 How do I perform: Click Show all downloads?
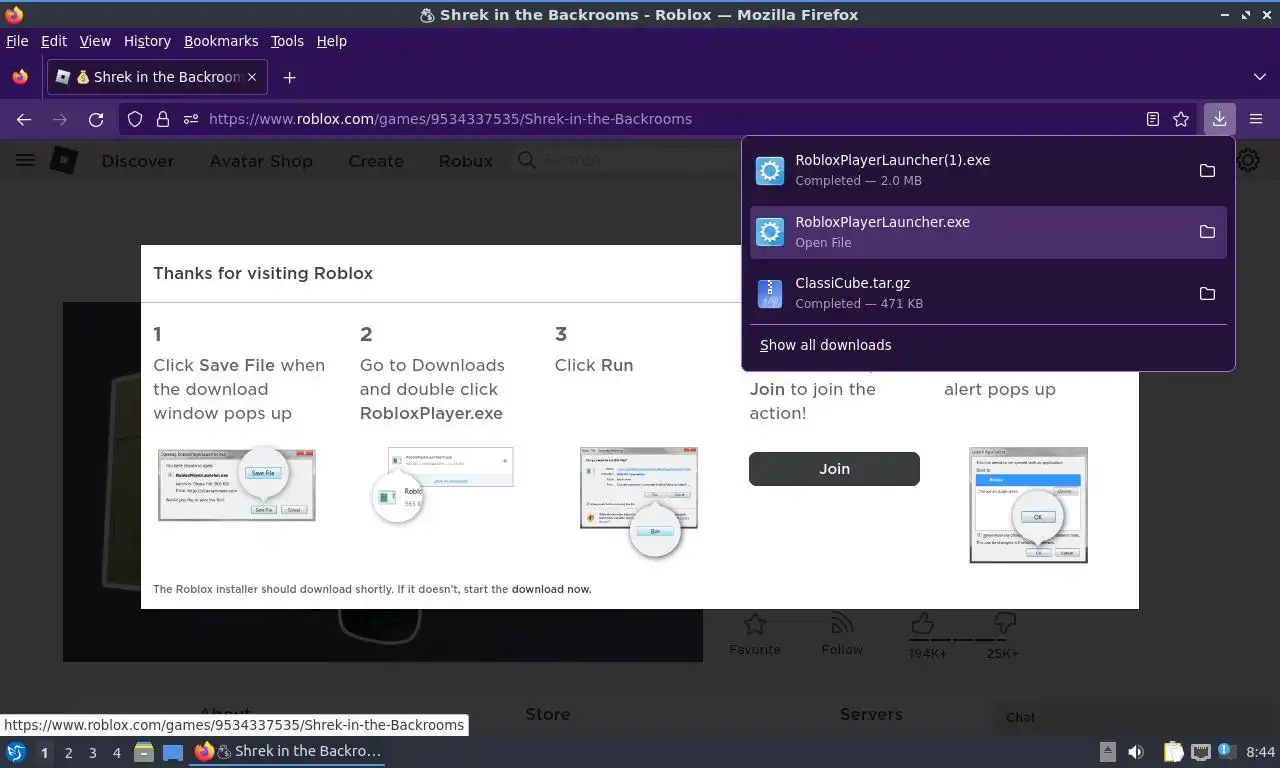click(x=826, y=345)
